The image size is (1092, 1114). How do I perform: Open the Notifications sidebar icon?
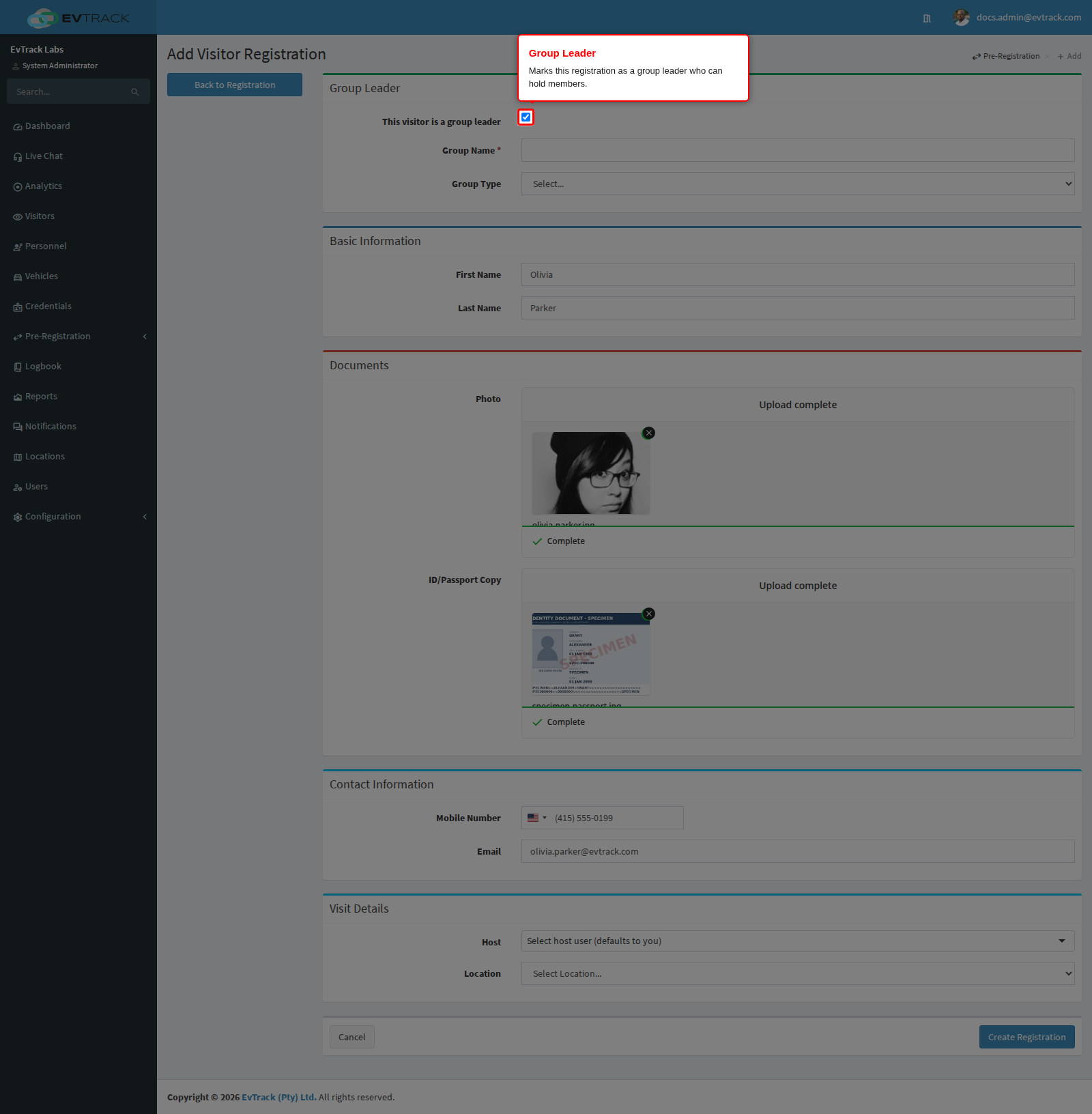[18, 427]
